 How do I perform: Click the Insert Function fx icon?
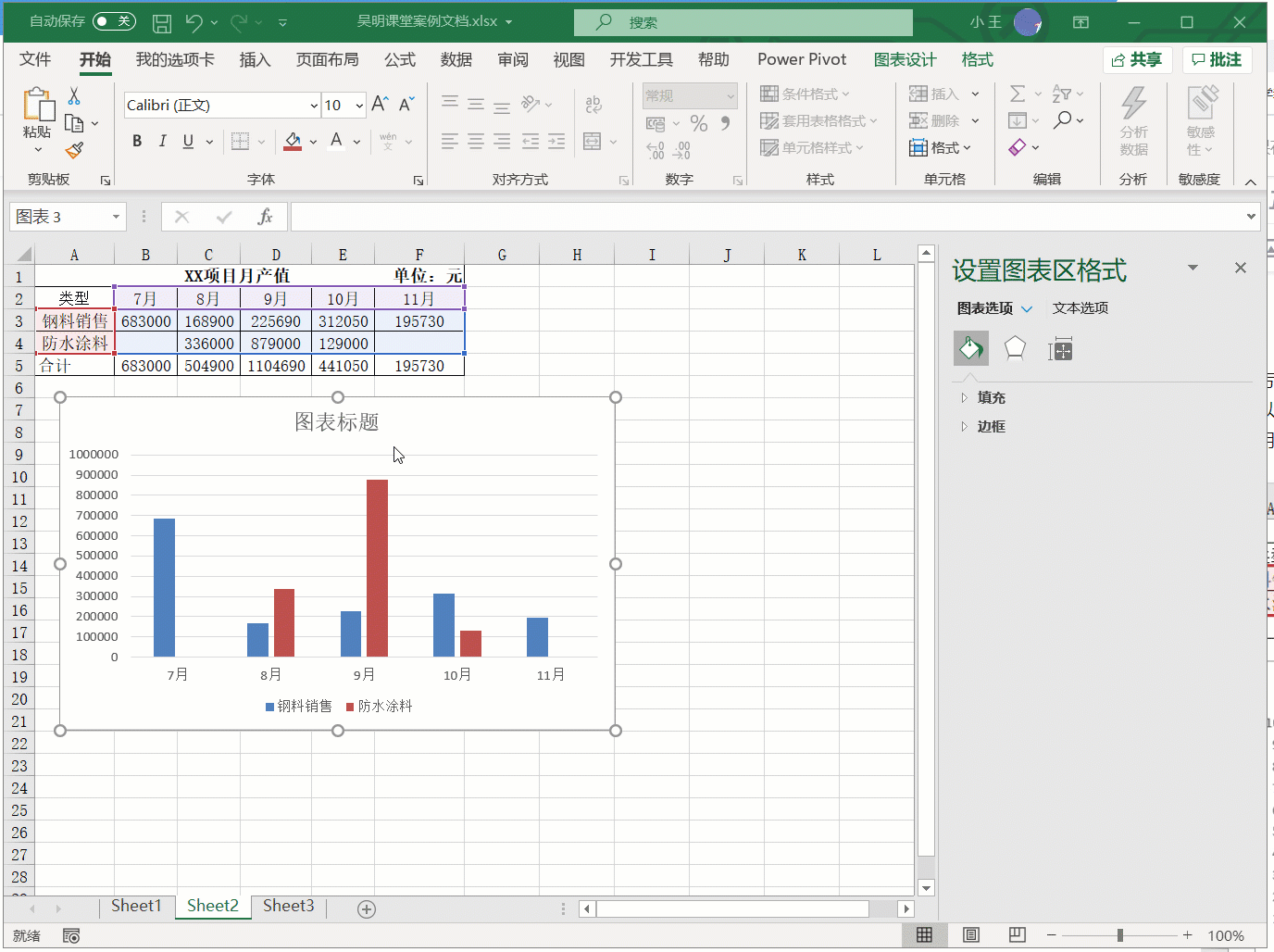265,217
